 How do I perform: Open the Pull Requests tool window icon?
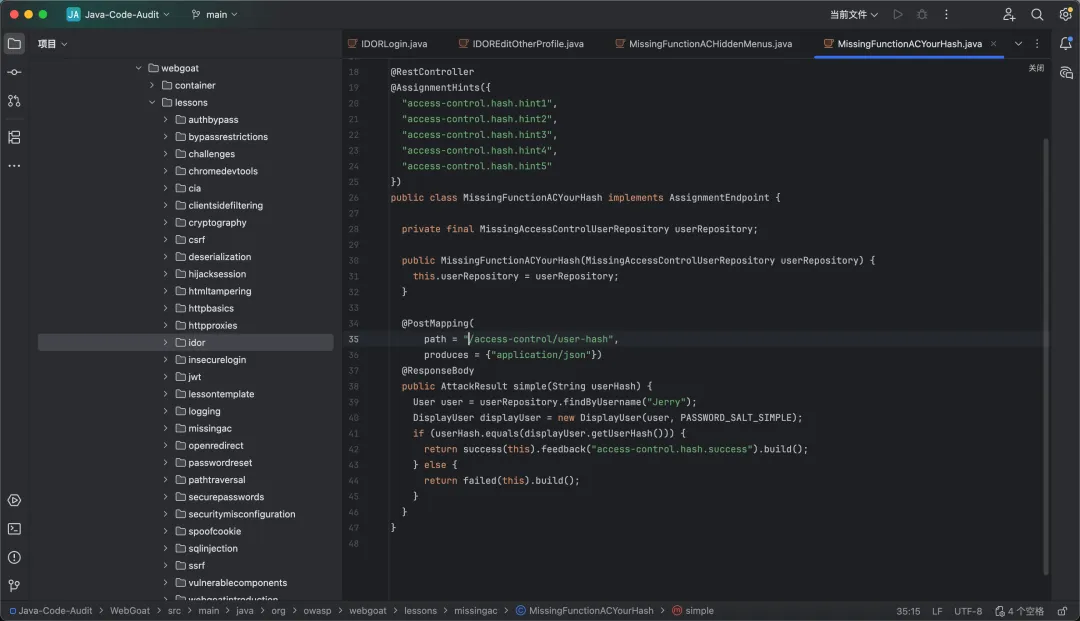(14, 101)
